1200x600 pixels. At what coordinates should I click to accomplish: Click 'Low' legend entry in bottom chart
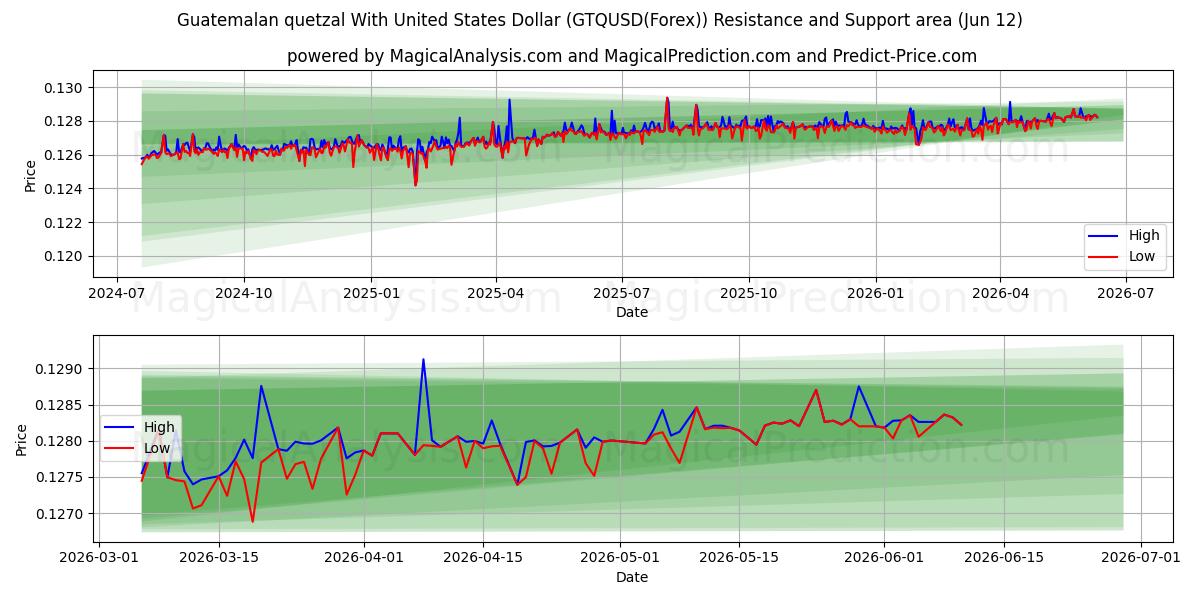(157, 448)
